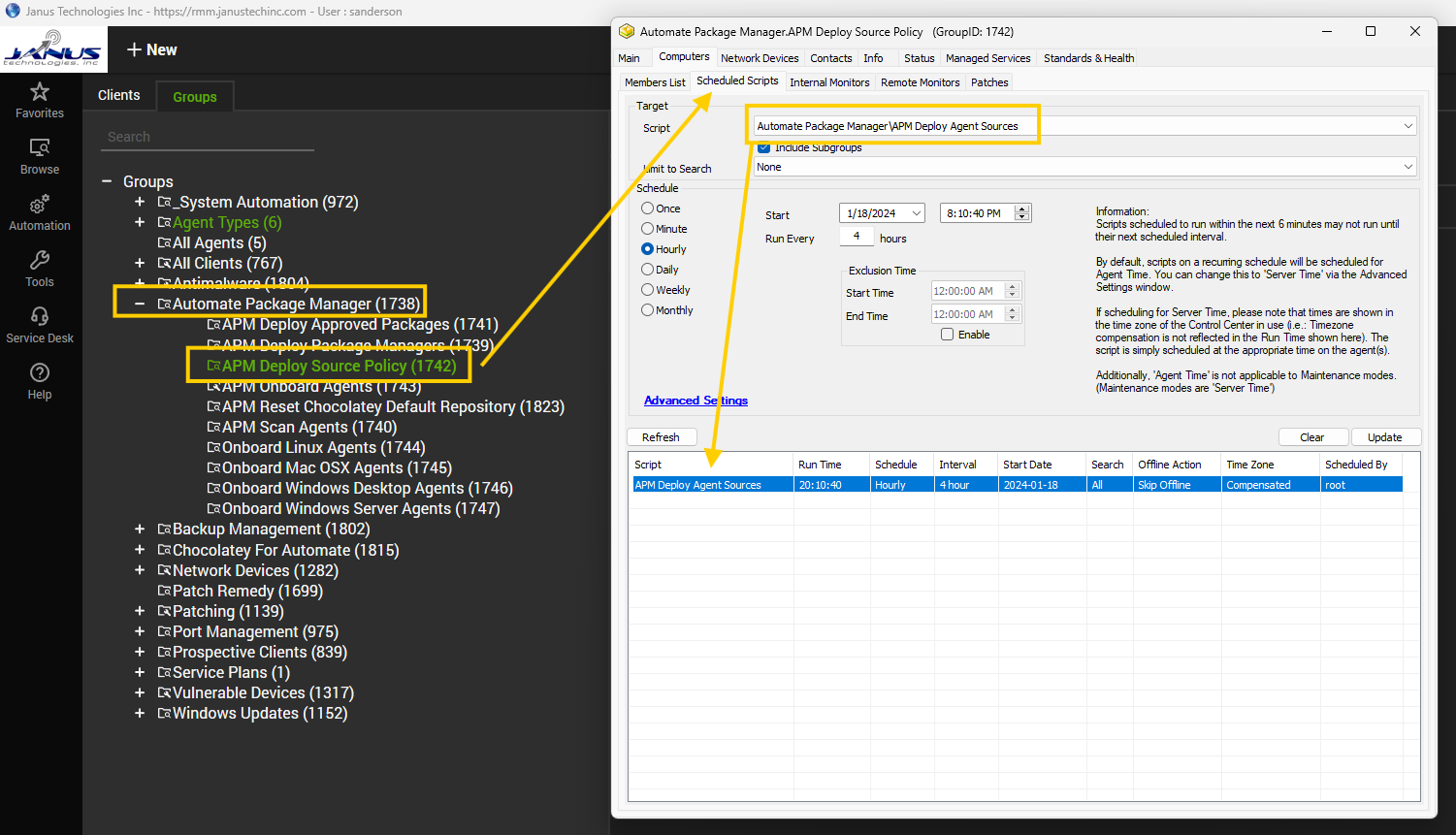
Task: Click the Run Every hours input field
Action: (x=857, y=237)
